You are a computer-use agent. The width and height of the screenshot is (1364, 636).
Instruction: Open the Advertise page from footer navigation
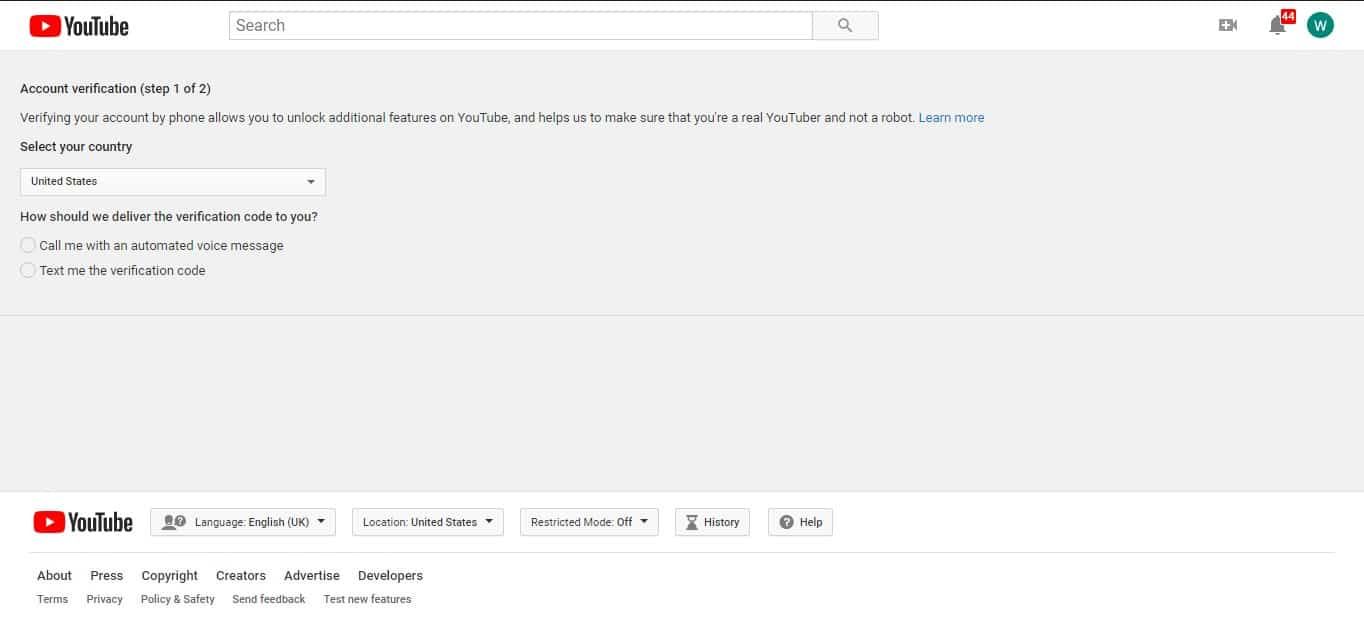311,575
